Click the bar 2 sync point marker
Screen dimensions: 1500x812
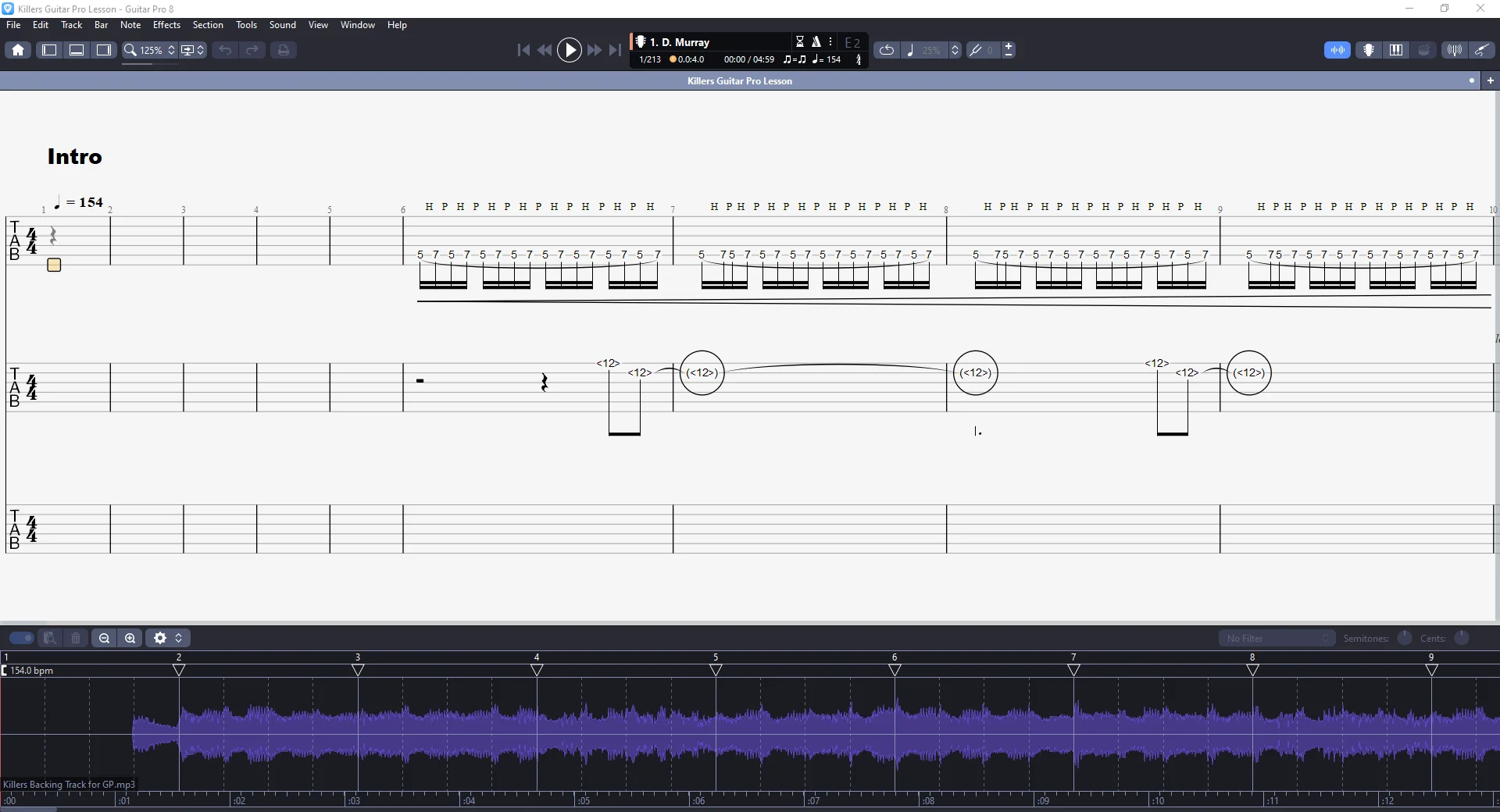[x=179, y=670]
